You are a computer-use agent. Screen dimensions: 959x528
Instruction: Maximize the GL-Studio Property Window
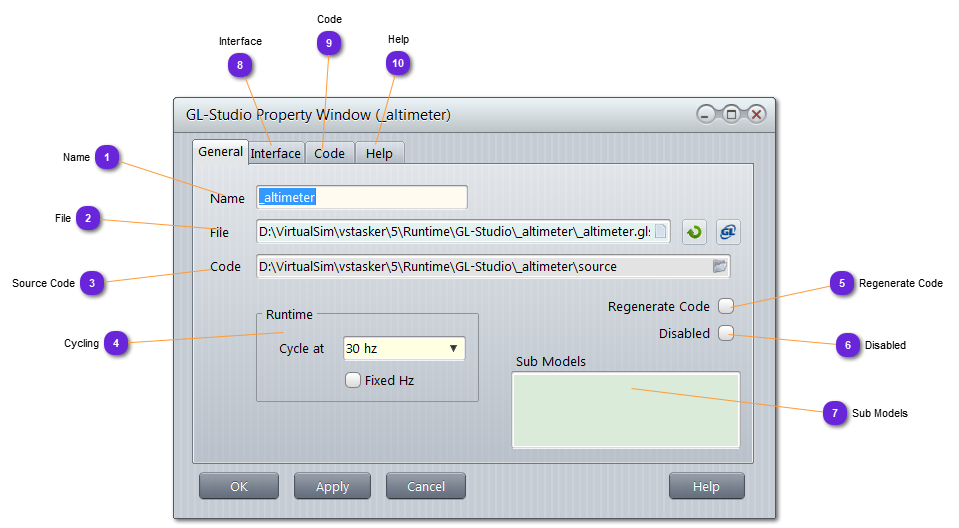[731, 115]
